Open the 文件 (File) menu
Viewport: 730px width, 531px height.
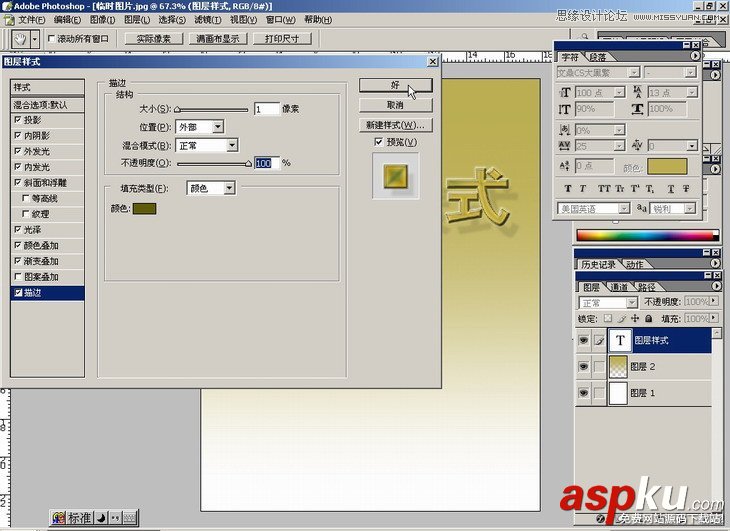pyautogui.click(x=31, y=20)
